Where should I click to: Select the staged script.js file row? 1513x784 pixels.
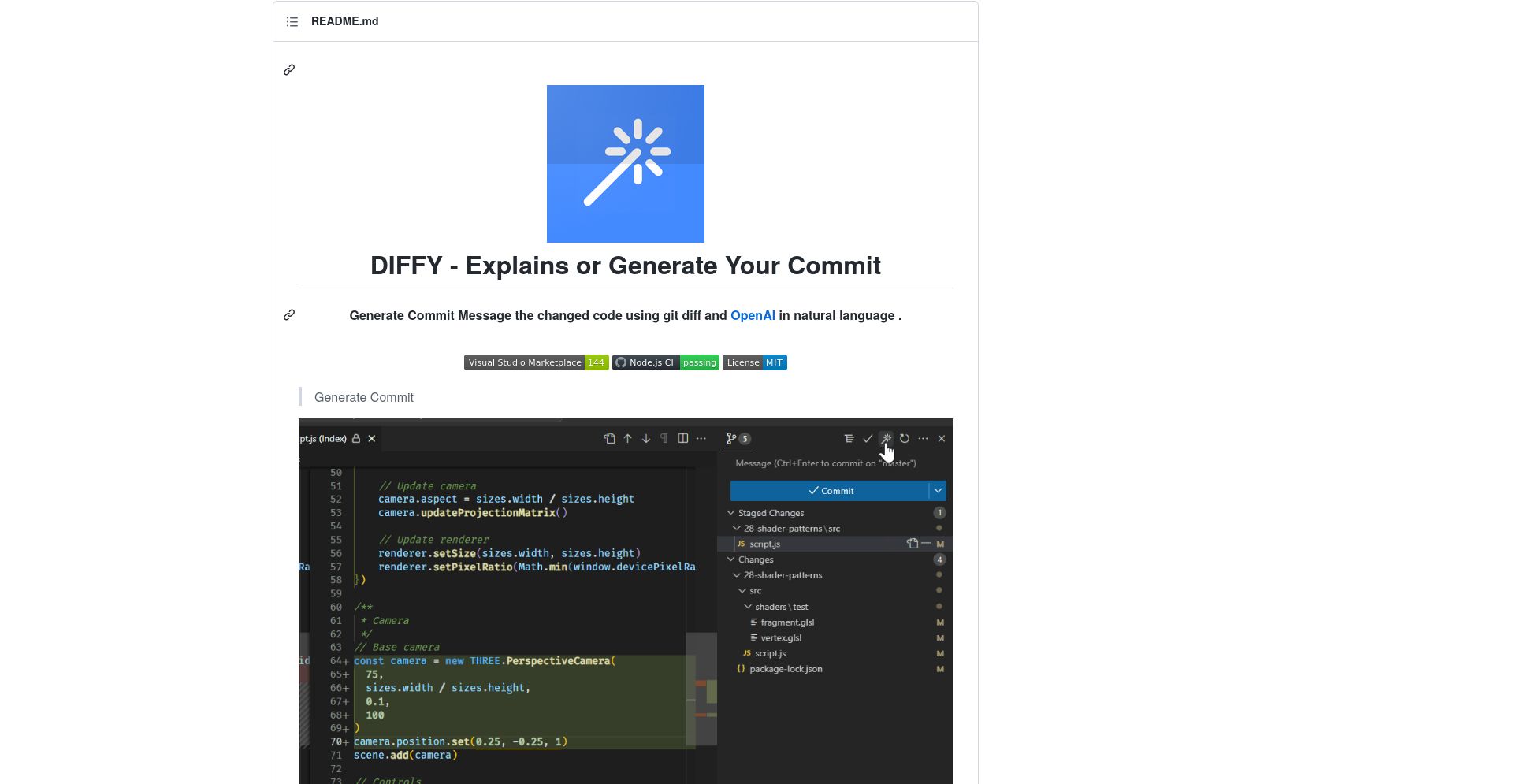coord(835,544)
